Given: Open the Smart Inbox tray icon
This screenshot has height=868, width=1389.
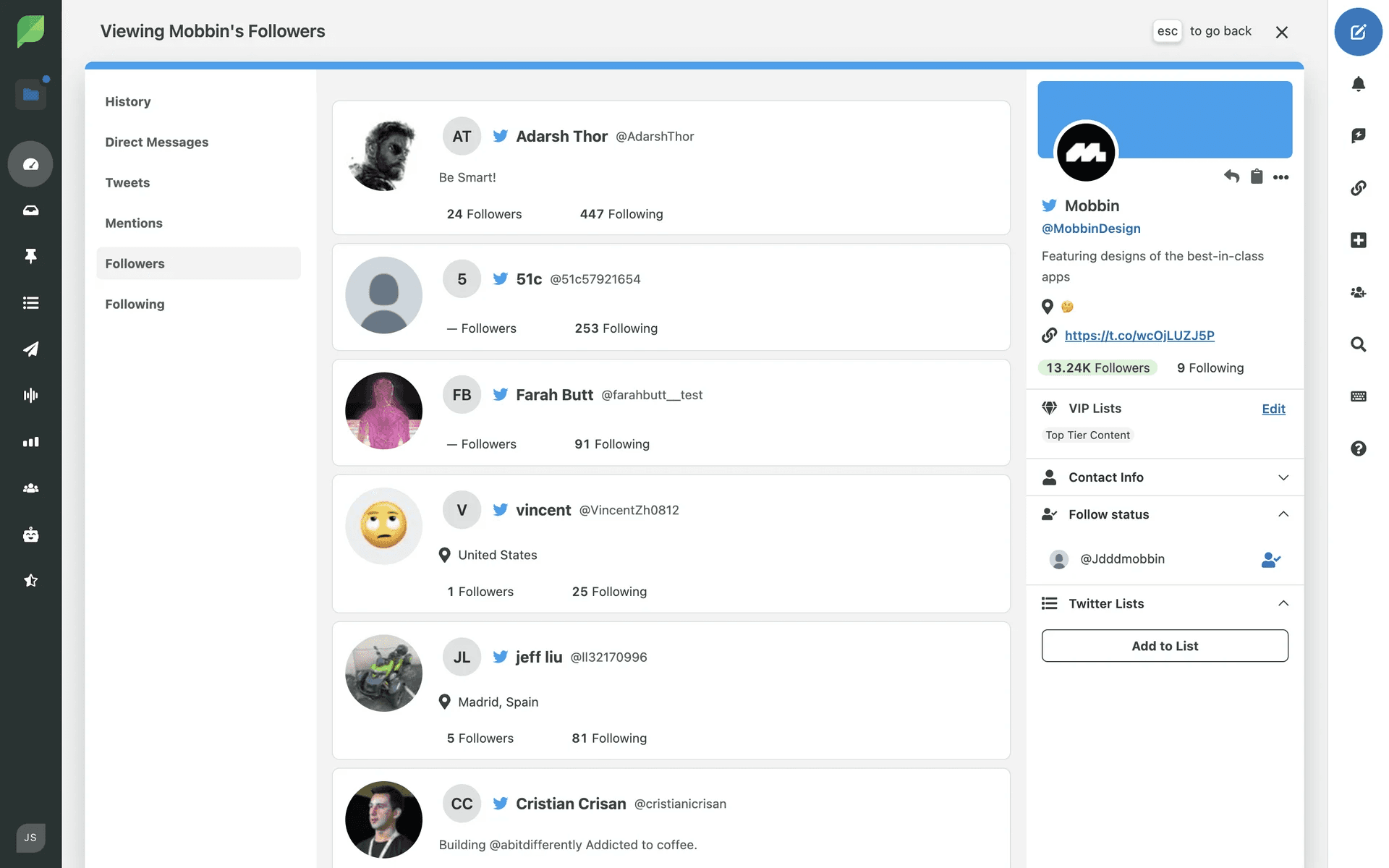Looking at the screenshot, I should [x=30, y=210].
